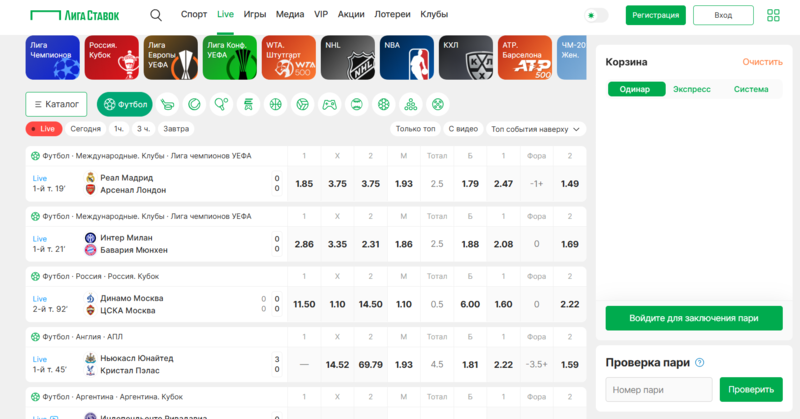Screen dimensions: 800x419
Task: Enable the Только топ filter
Action: click(415, 129)
